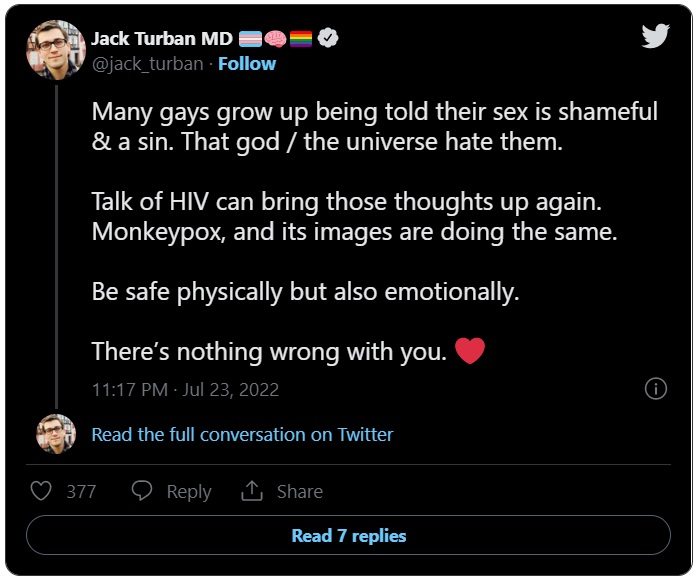The image size is (699, 582).
Task: Open Read the full conversation on Twitter
Action: [x=243, y=434]
